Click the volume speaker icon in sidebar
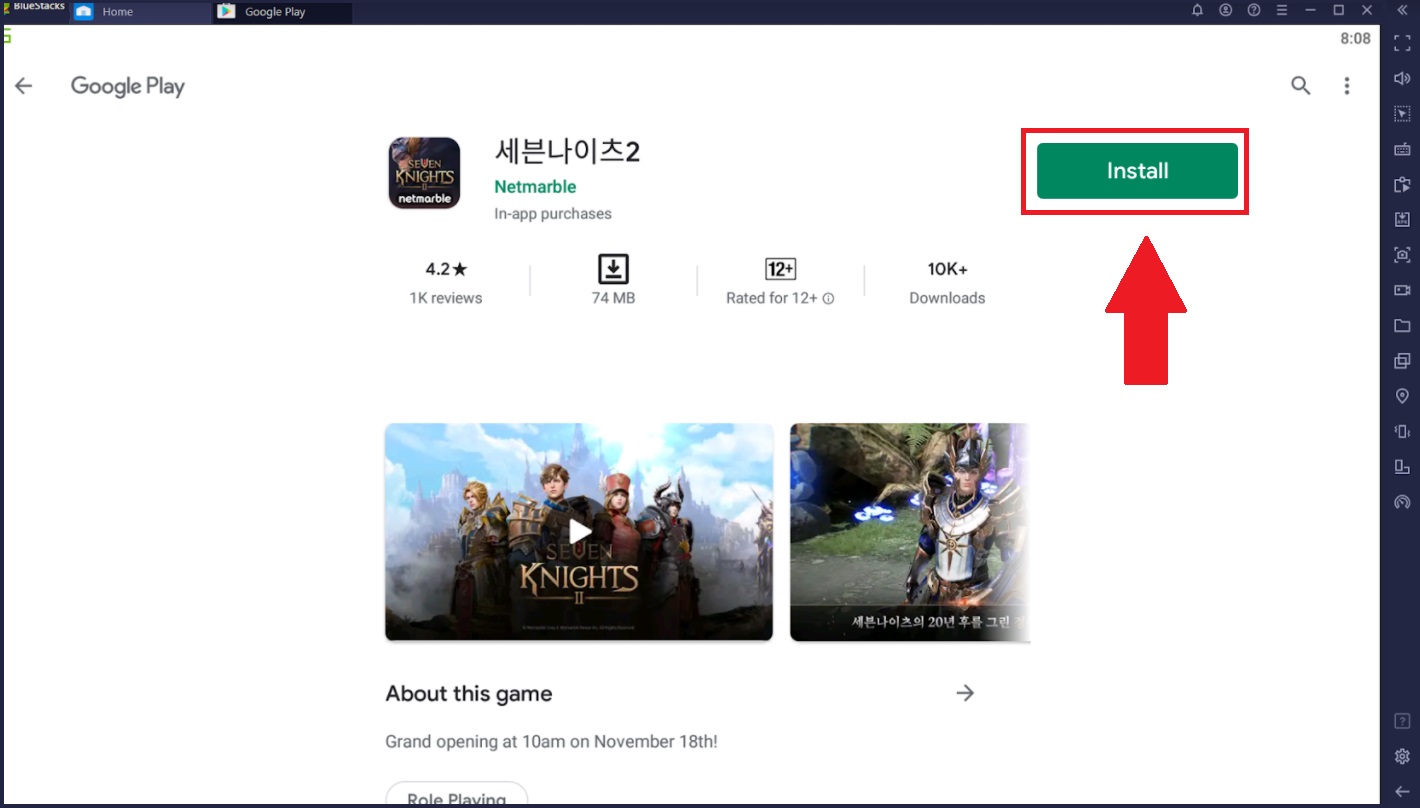 [x=1402, y=78]
